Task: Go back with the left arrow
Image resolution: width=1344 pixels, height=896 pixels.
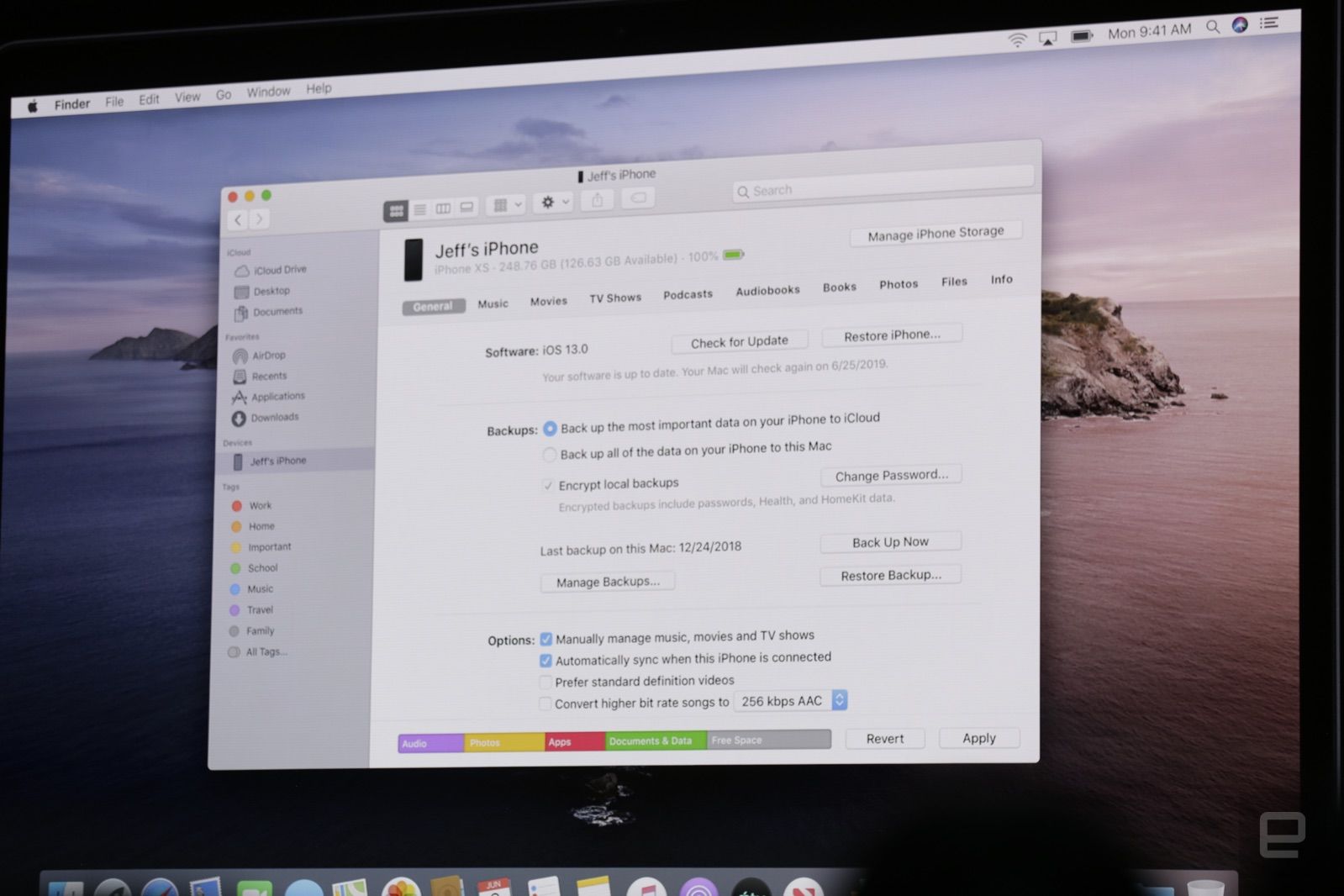Action: coord(238,220)
